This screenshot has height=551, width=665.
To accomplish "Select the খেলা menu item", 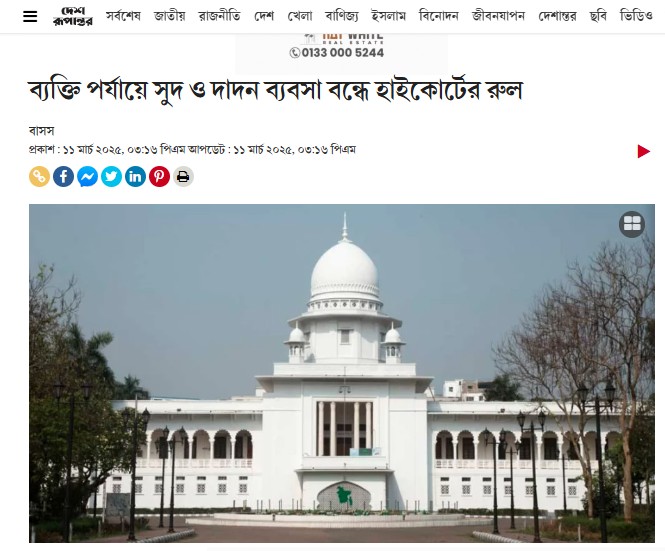I will click(x=300, y=17).
